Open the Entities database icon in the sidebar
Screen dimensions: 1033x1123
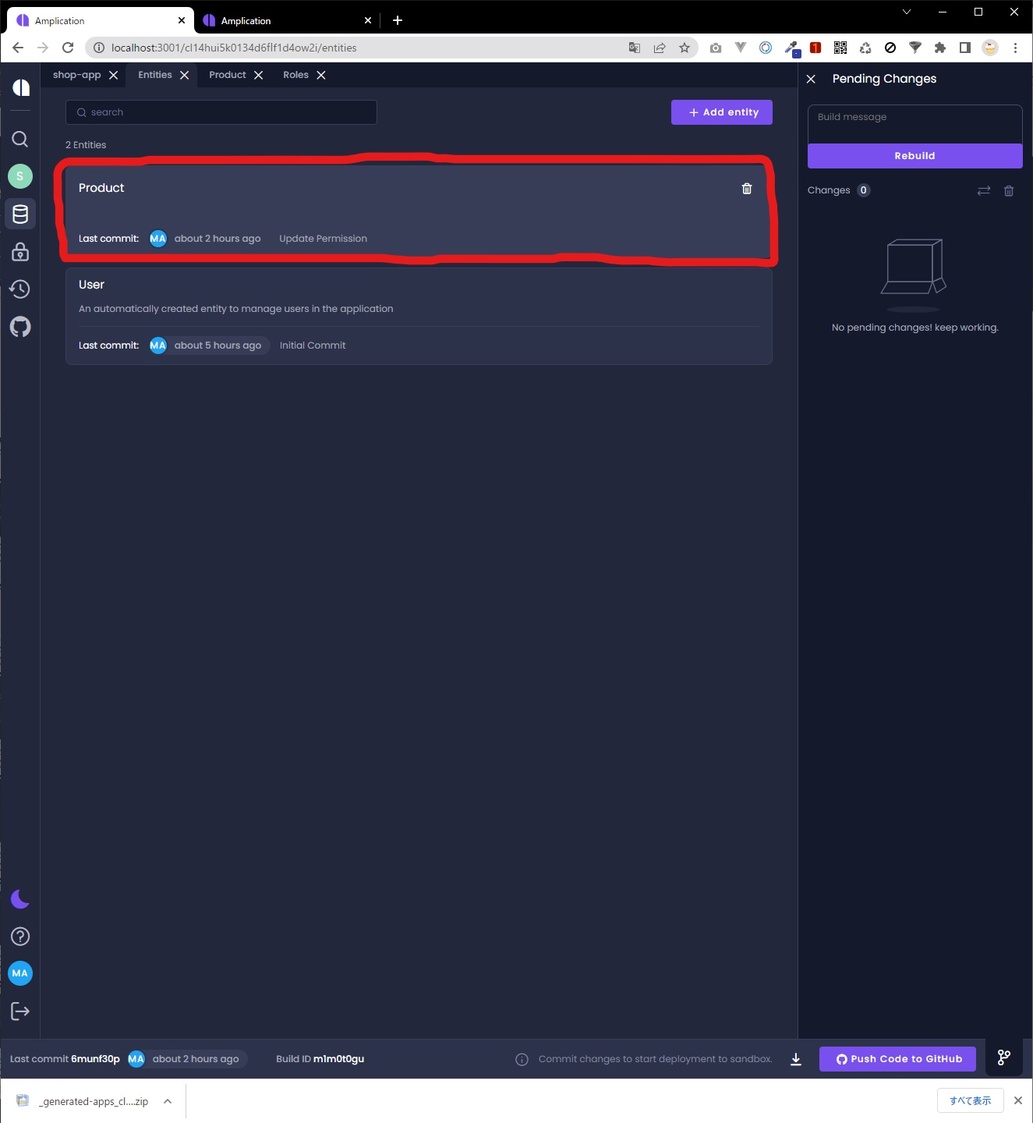click(20, 213)
